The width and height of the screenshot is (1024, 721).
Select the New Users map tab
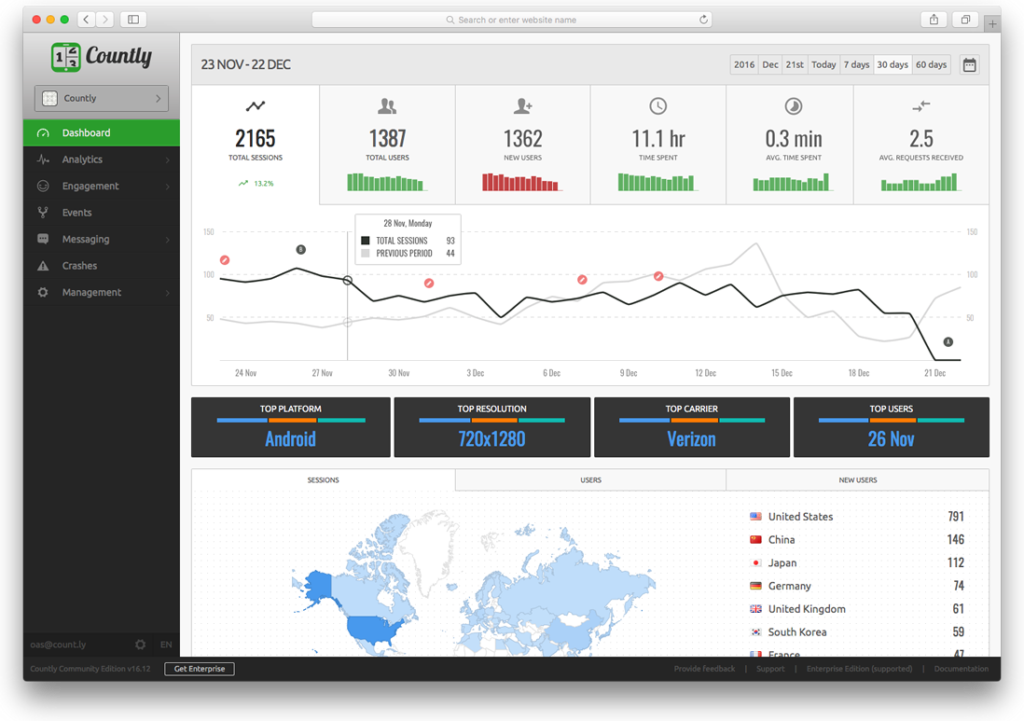tap(857, 480)
